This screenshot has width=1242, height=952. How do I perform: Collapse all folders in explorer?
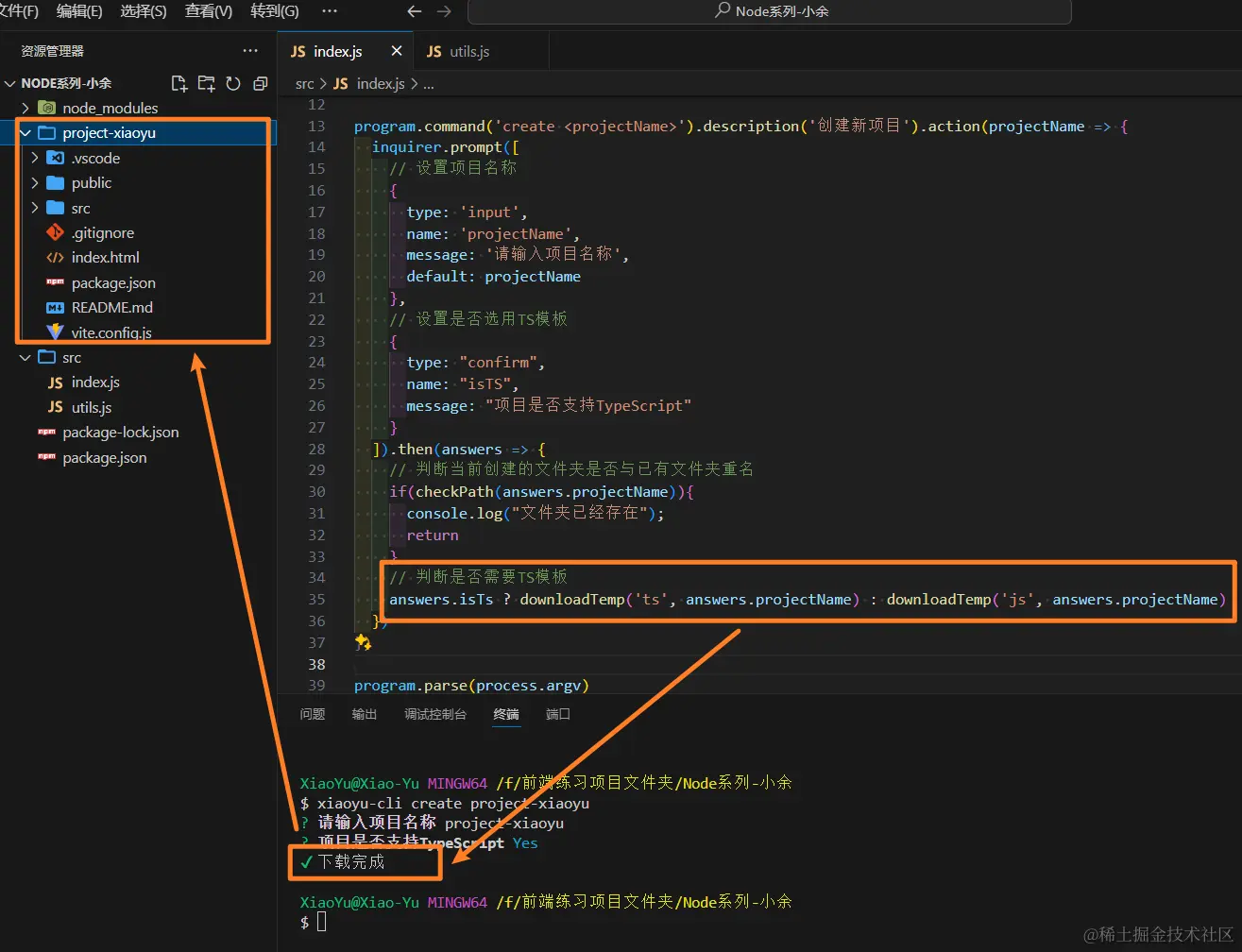(261, 83)
